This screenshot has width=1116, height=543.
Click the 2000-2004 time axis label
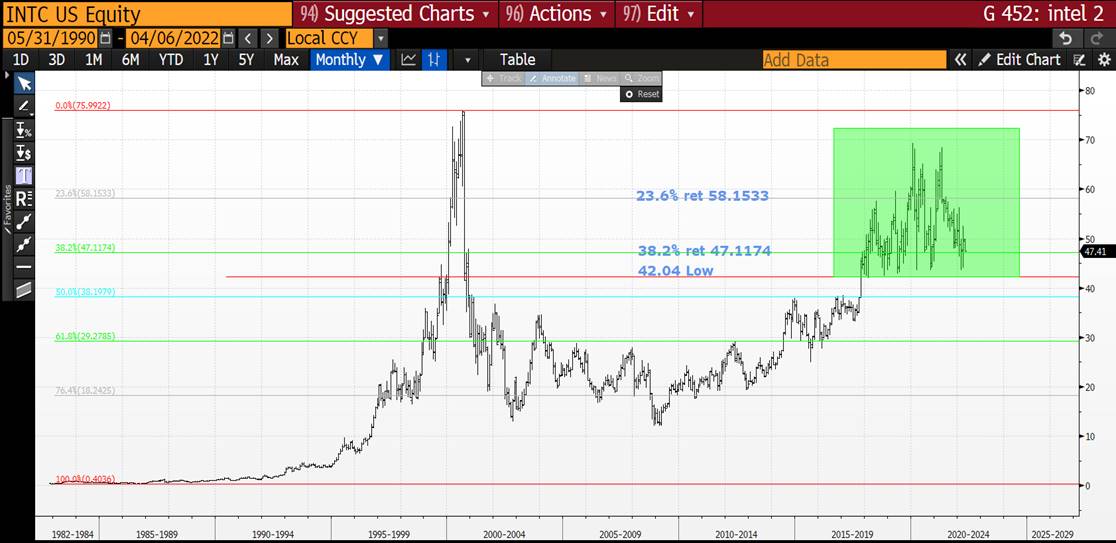tap(503, 533)
